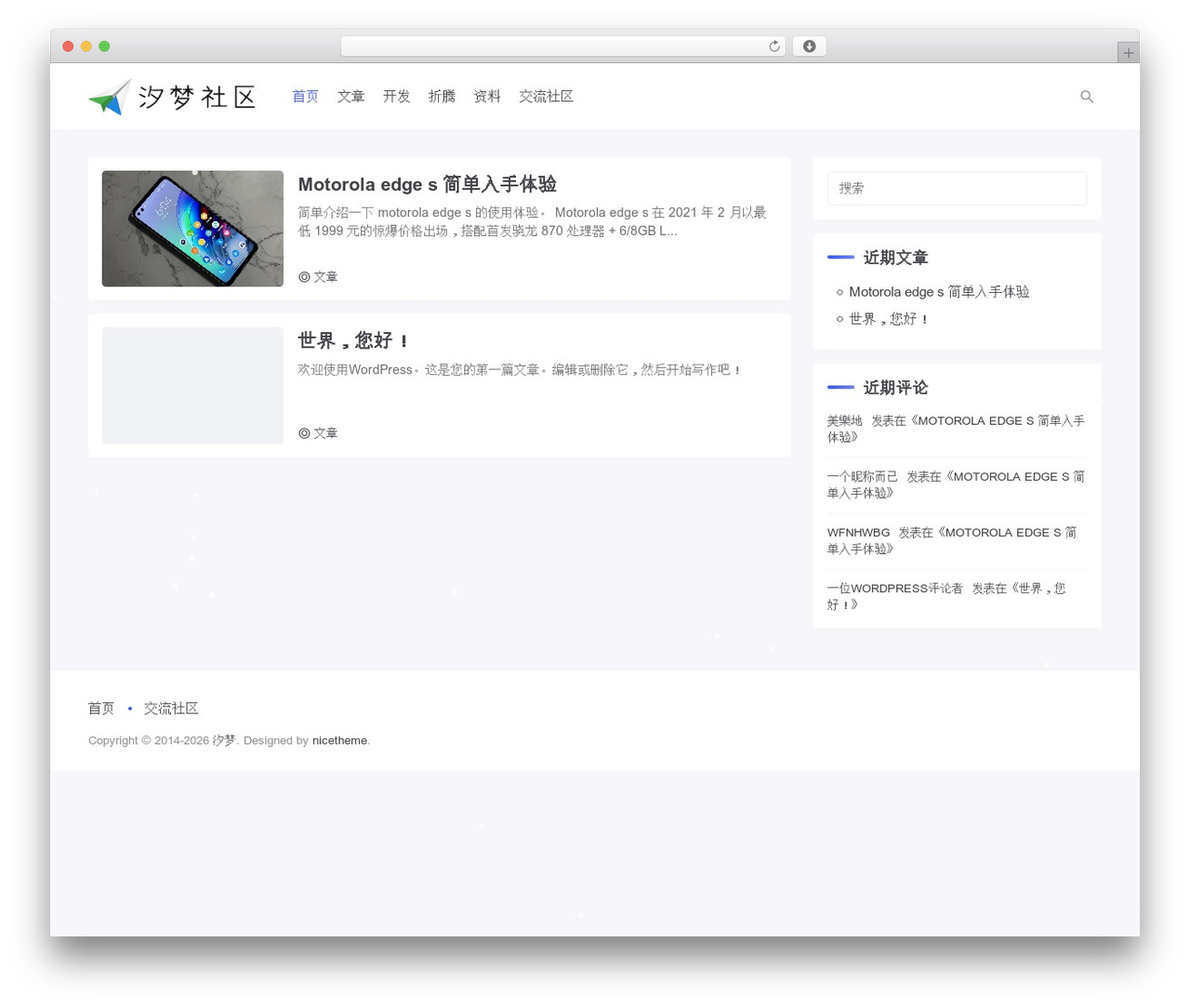
Task: Open the comment by 美樂地
Action: [x=956, y=429]
